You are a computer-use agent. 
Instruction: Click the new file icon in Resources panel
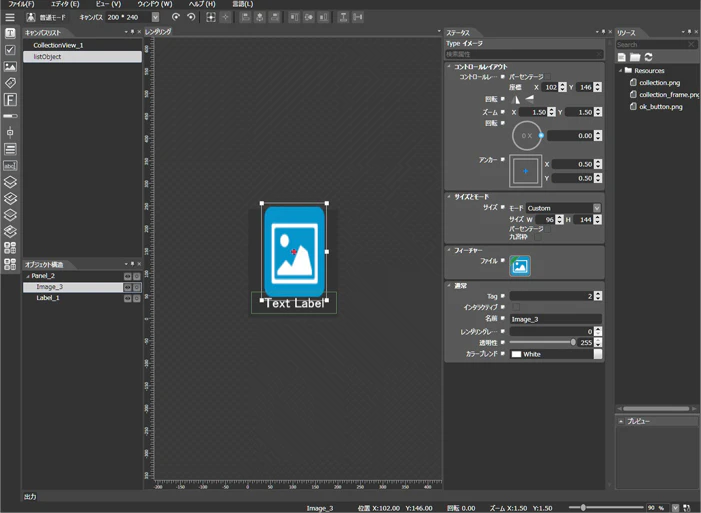pyautogui.click(x=621, y=57)
